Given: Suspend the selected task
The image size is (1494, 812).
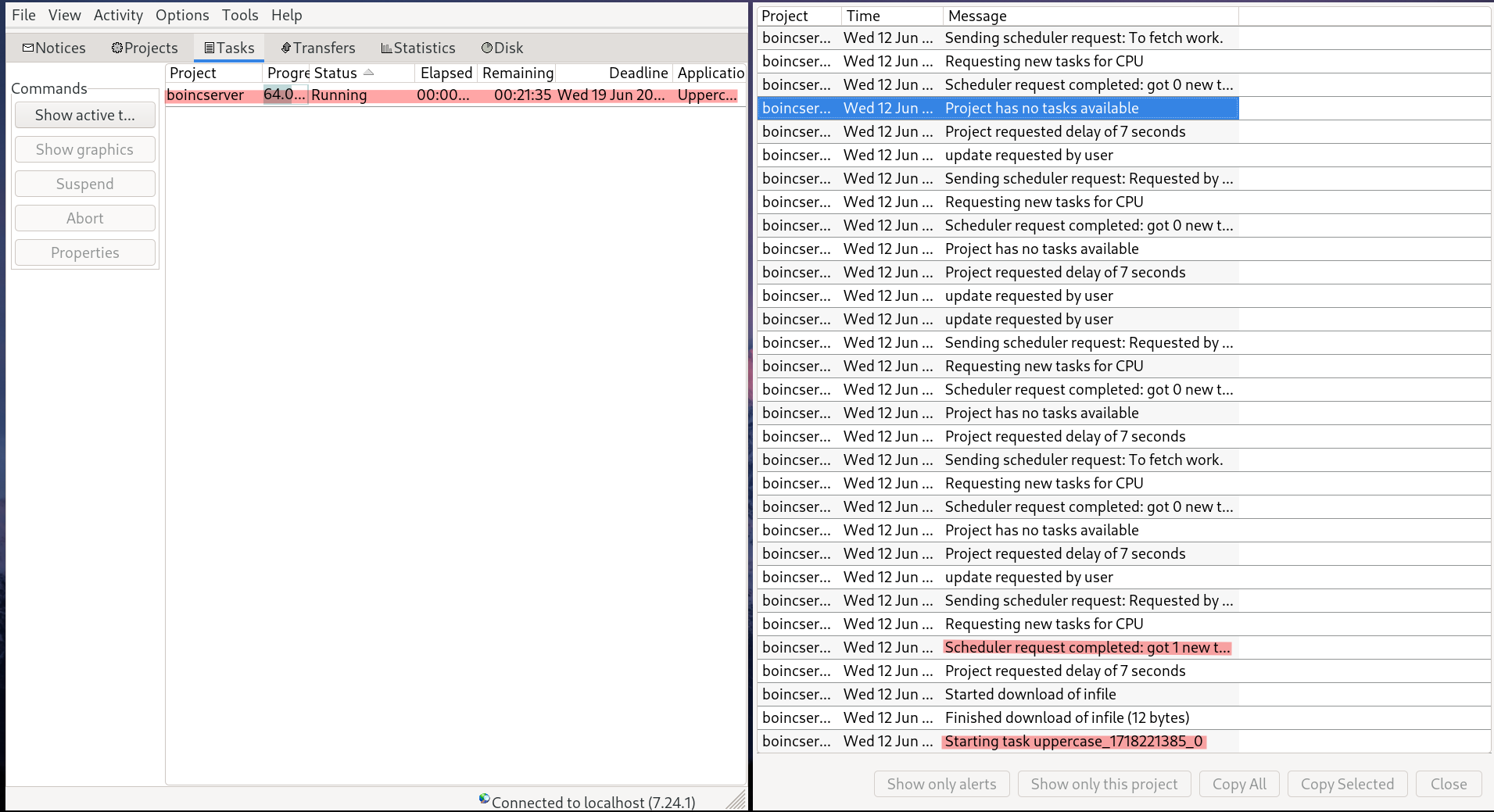Looking at the screenshot, I should tap(85, 184).
